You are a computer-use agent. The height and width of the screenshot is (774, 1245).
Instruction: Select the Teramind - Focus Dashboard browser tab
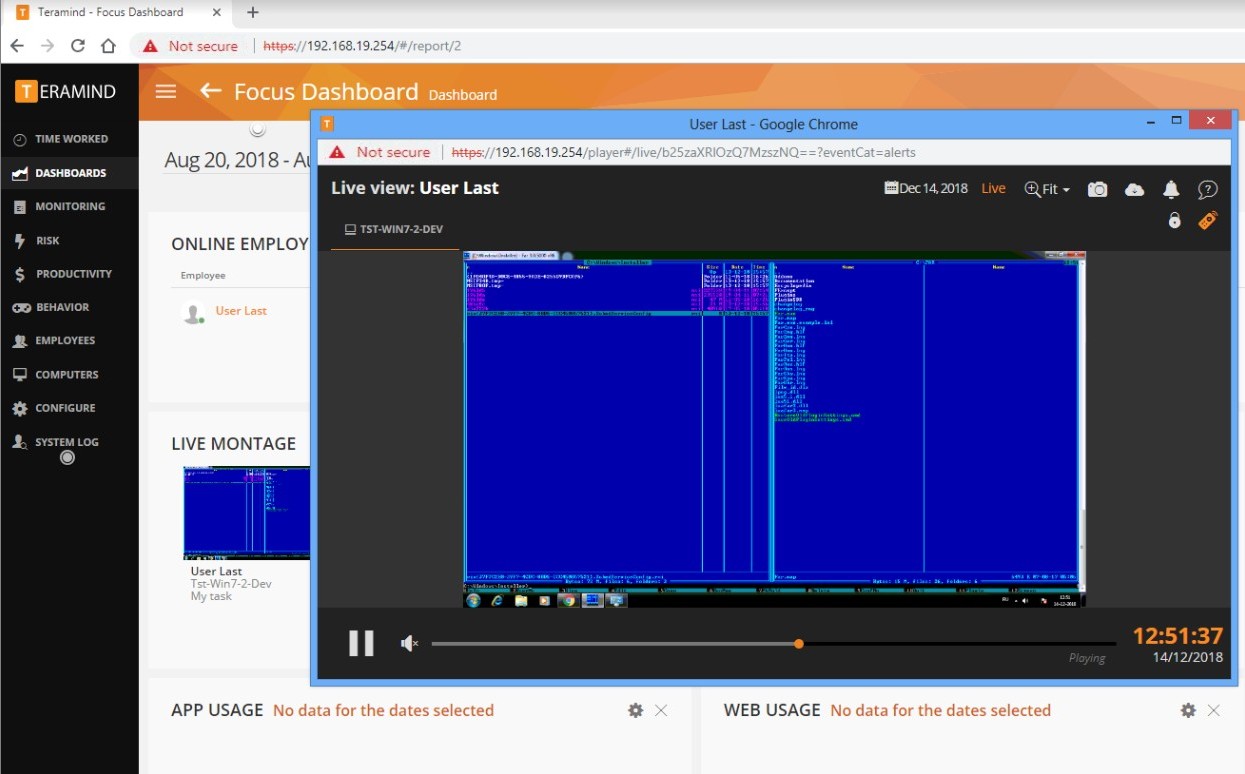tap(115, 12)
